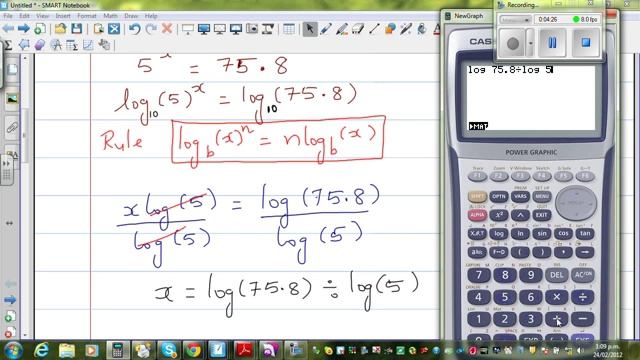The height and width of the screenshot is (360, 640).
Task: Open a file with the folder icon
Action: pos(60,29)
